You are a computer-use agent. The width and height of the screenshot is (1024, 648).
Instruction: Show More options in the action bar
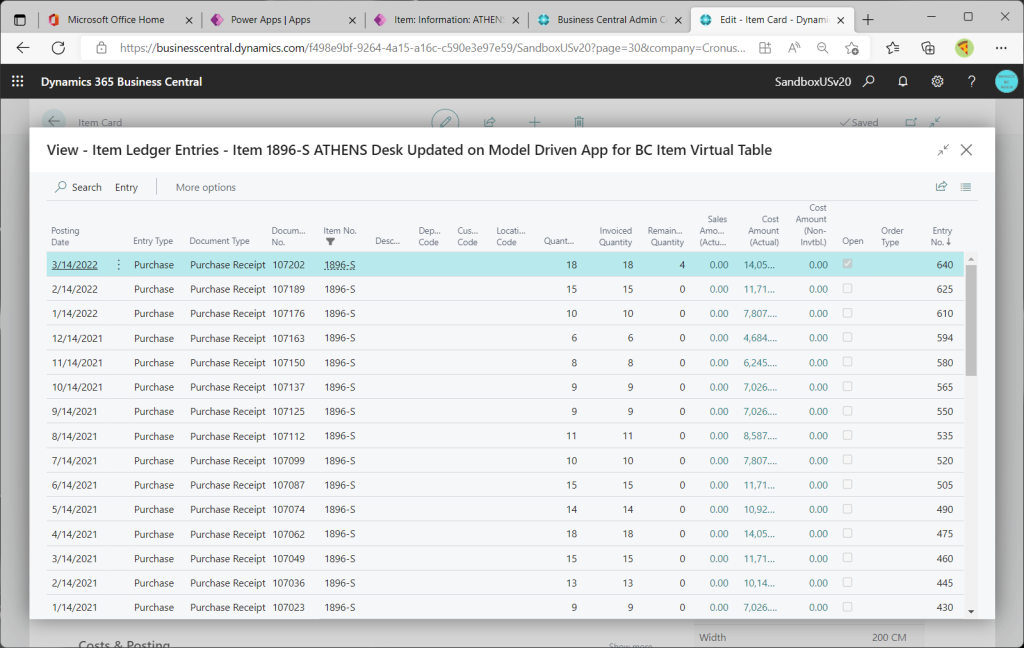[206, 187]
